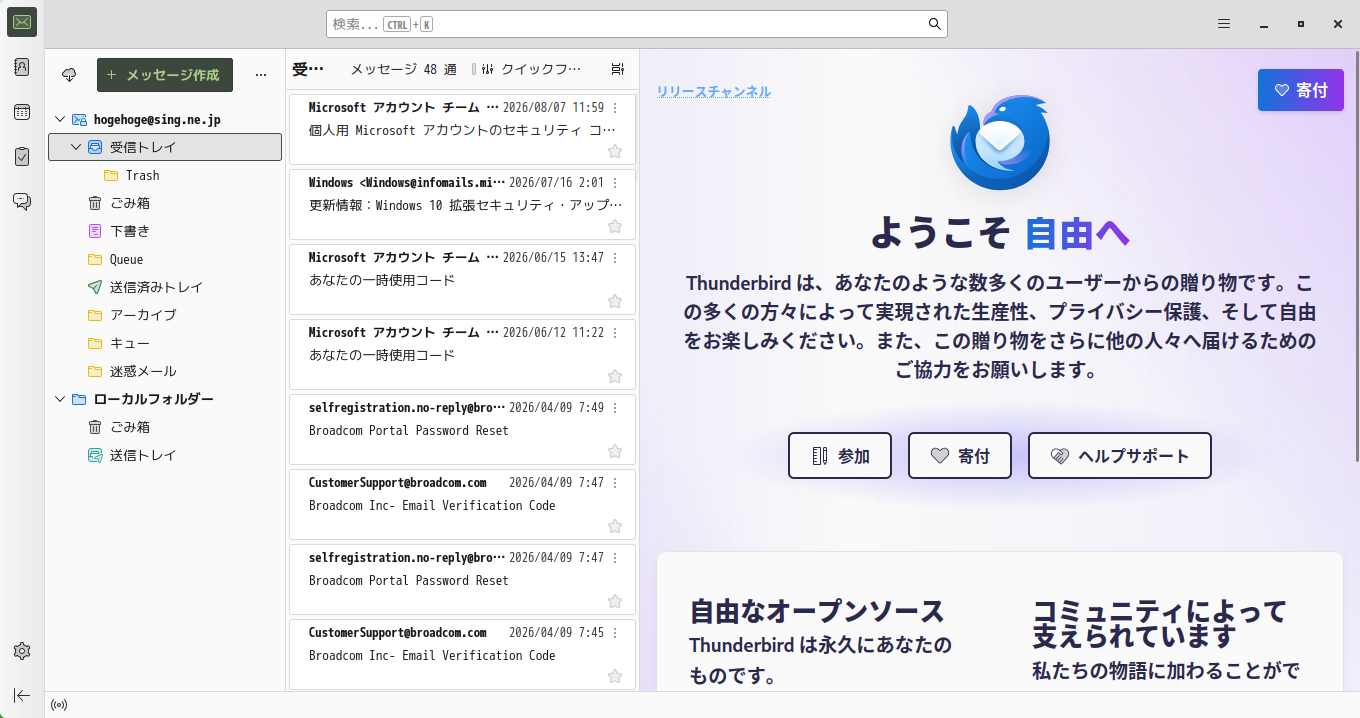Screen dimensions: 1360x718
Task: Open message あなたの一時使用コード from 2026/06/15
Action: pyautogui.click(x=462, y=279)
